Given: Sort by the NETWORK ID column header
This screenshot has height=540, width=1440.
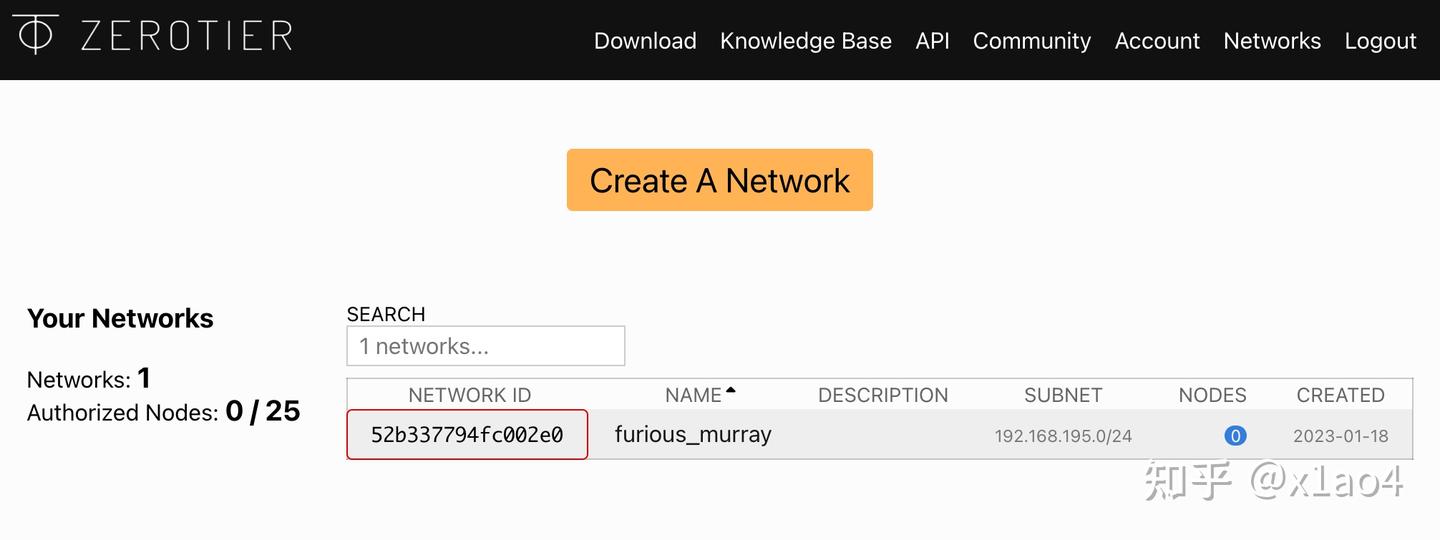Looking at the screenshot, I should (469, 395).
